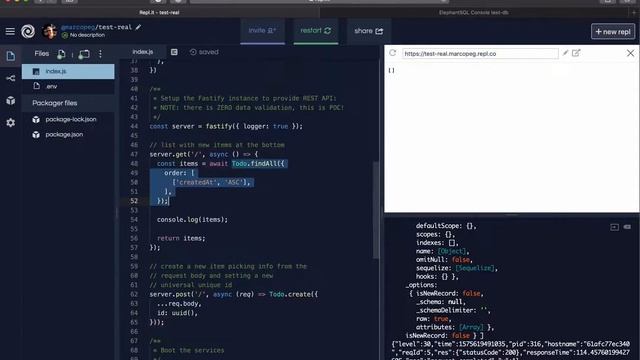Image resolution: width=640 pixels, height=360 pixels.
Task: Refresh the web preview
Action: click(393, 53)
